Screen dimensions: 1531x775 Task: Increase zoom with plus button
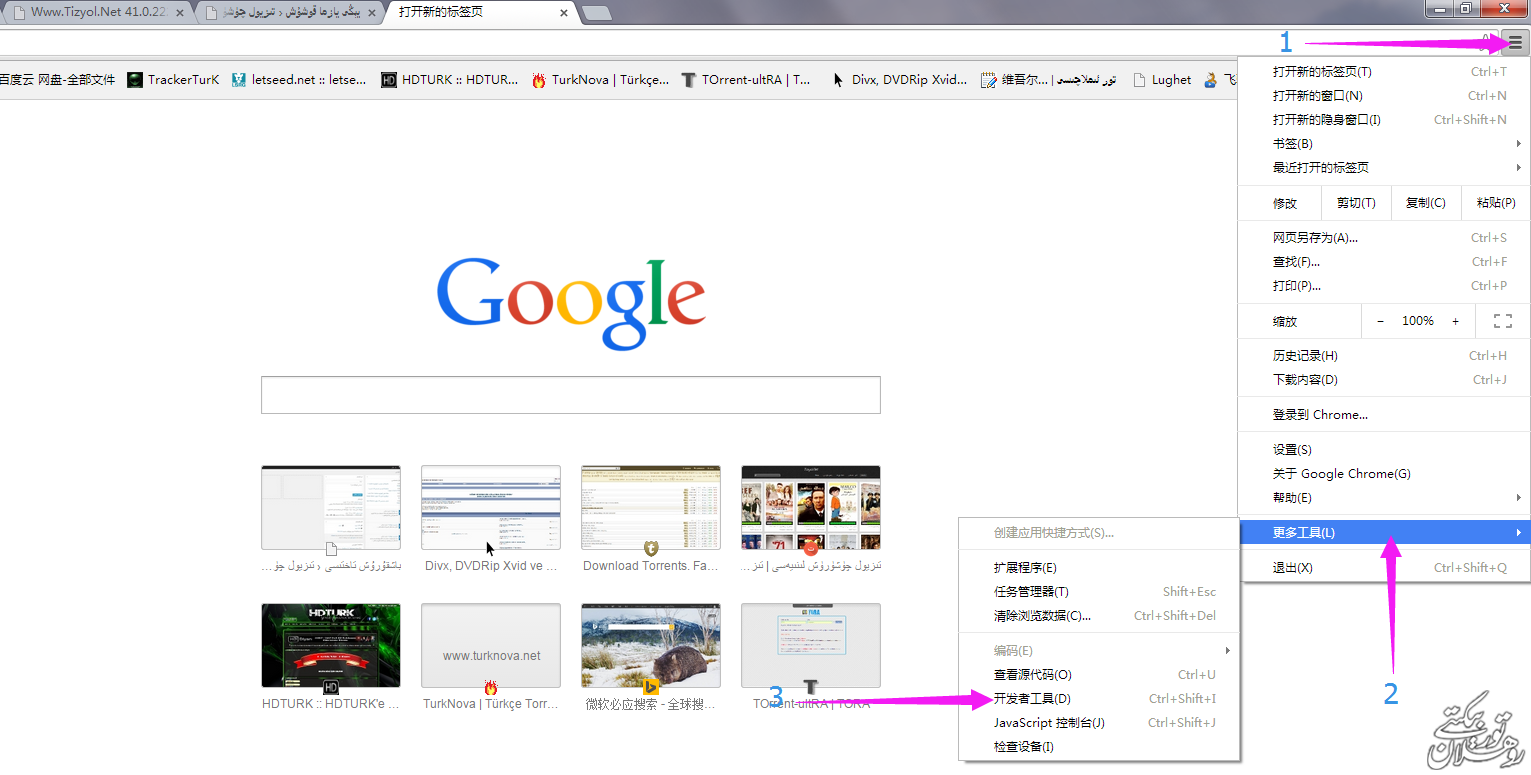pos(1455,321)
